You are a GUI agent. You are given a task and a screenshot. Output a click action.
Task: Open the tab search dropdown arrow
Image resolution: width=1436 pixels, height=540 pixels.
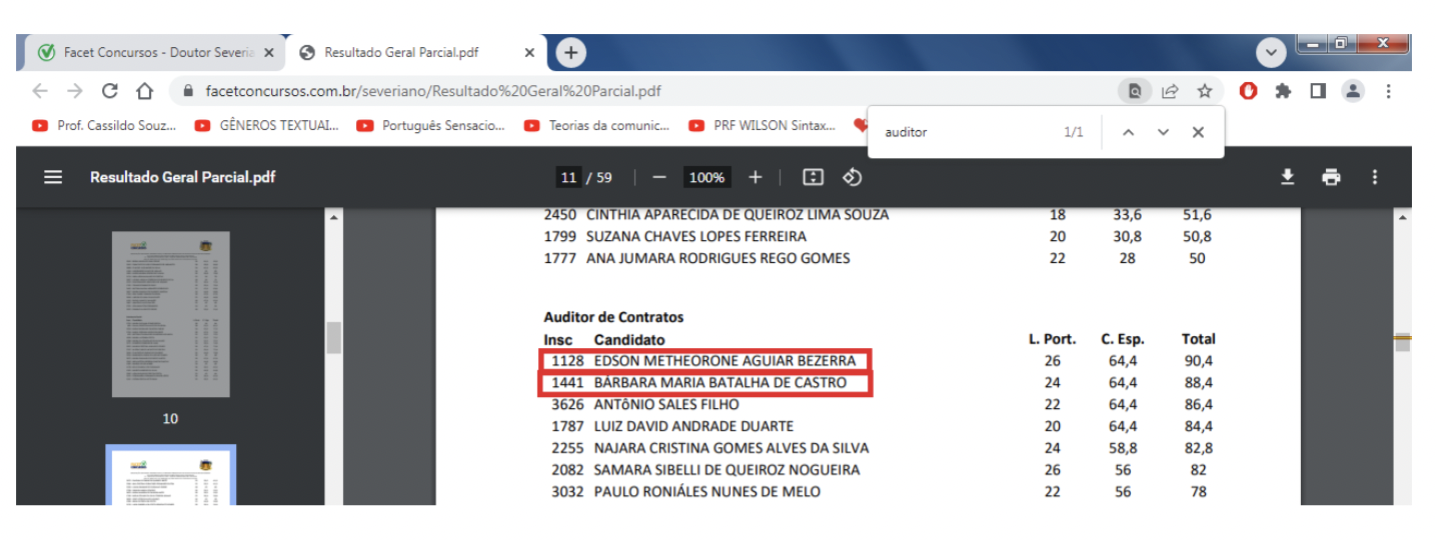tap(1271, 52)
